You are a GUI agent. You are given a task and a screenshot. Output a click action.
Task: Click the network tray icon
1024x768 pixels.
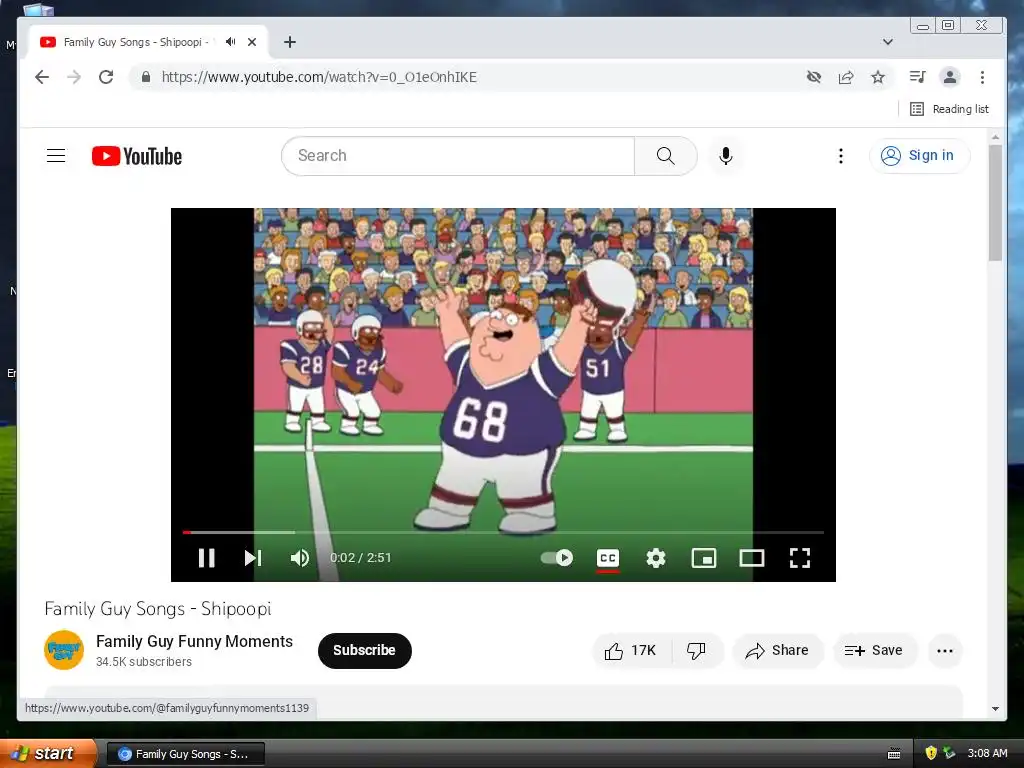point(949,753)
